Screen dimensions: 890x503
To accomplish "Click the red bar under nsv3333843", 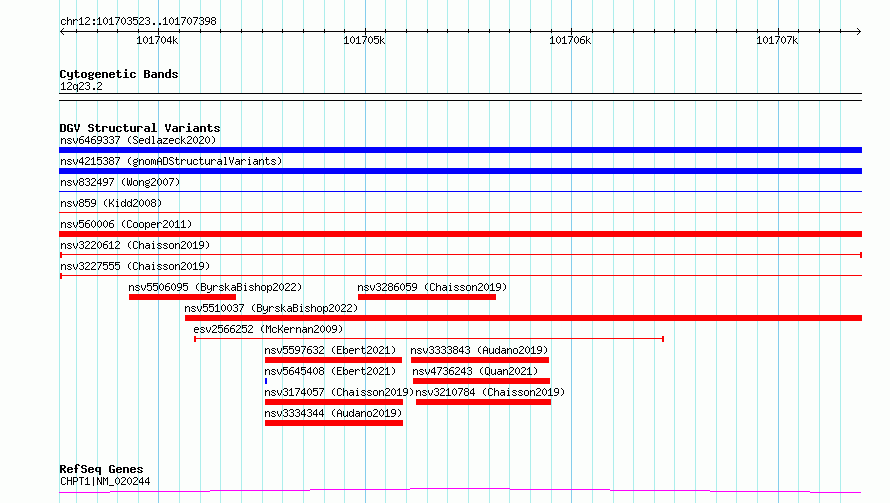I will pos(480,360).
